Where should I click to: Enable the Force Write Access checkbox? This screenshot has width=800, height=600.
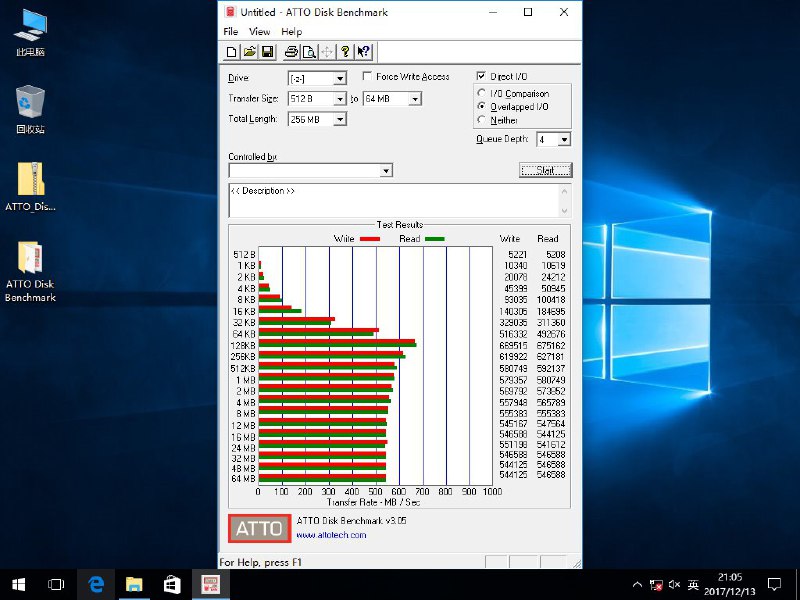[367, 76]
